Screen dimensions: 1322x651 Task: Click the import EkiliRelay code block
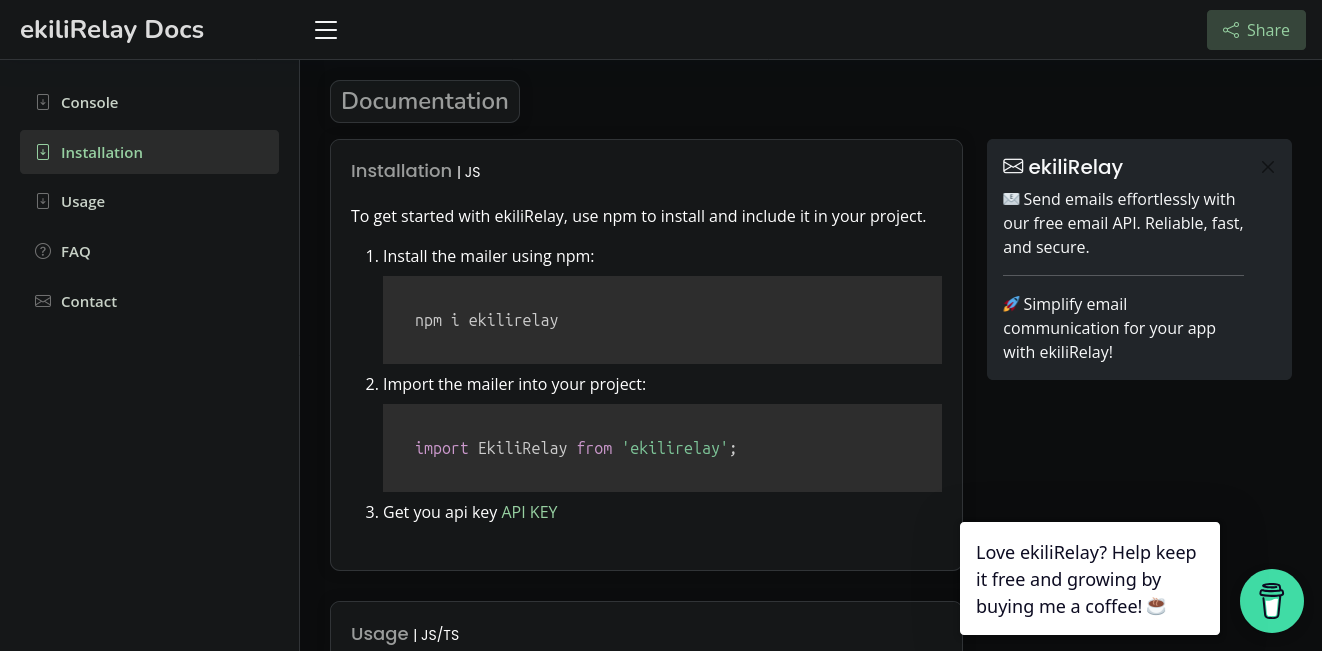[x=662, y=448]
